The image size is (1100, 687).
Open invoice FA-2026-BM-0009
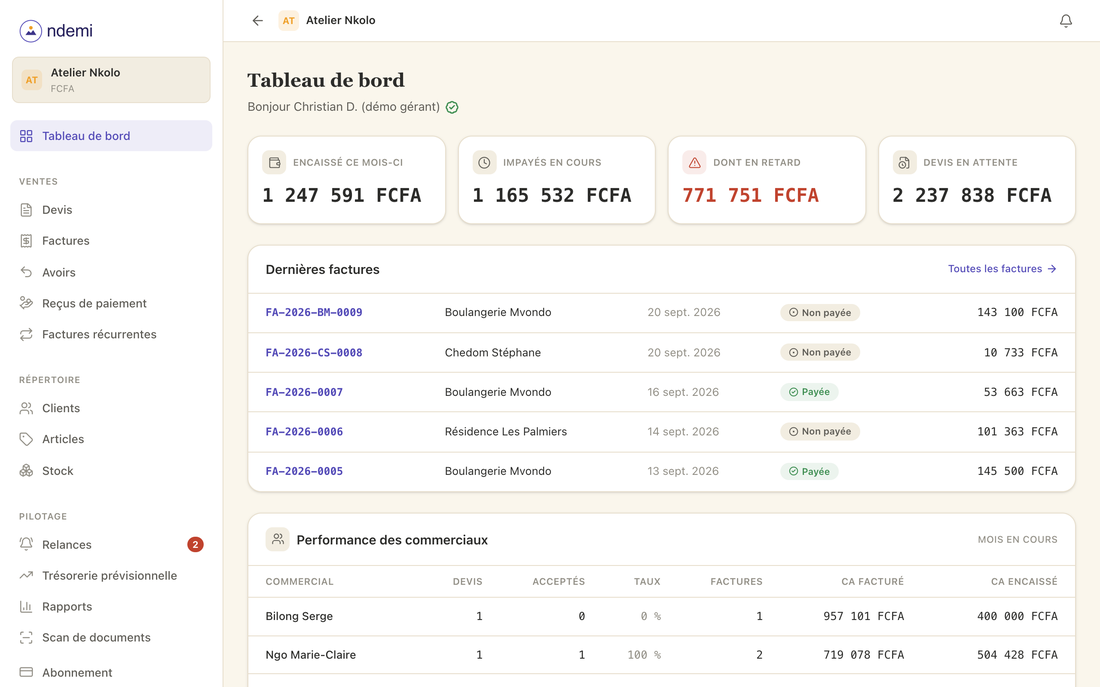coord(314,312)
